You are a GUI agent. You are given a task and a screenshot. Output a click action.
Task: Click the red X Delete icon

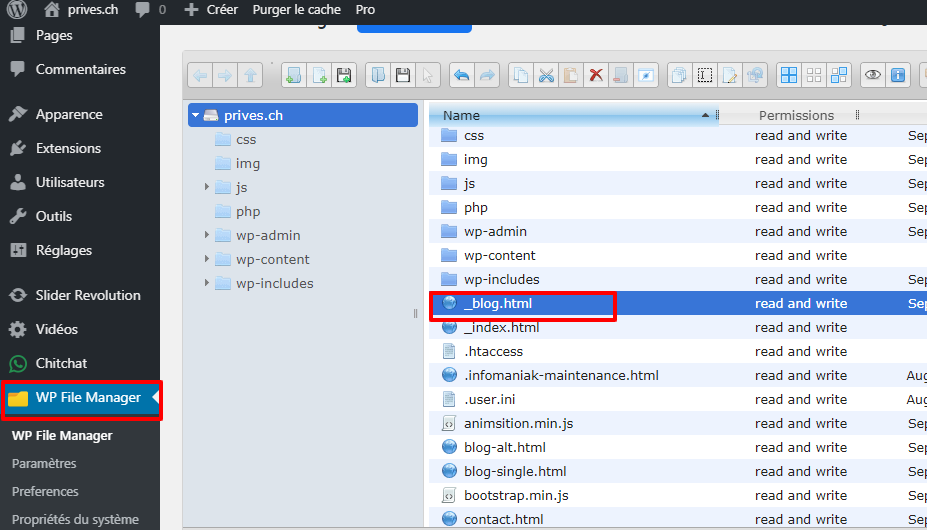click(596, 75)
